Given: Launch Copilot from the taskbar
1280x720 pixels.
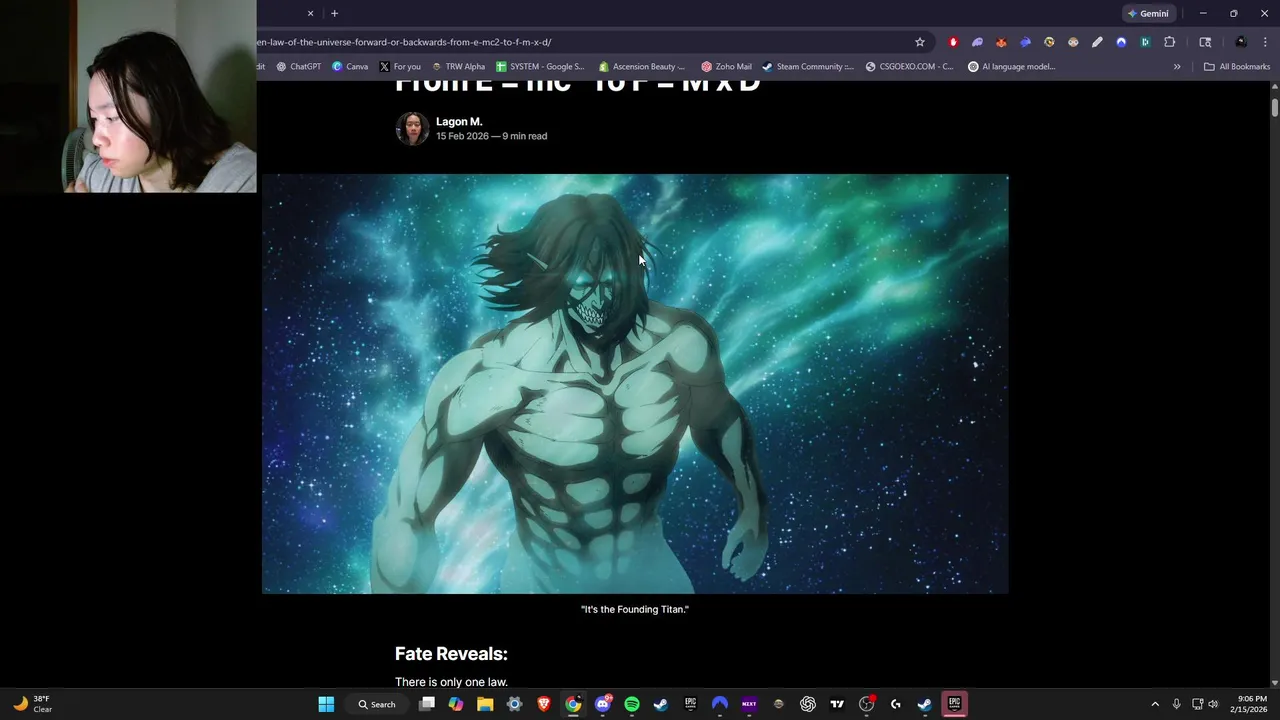Looking at the screenshot, I should click(456, 704).
